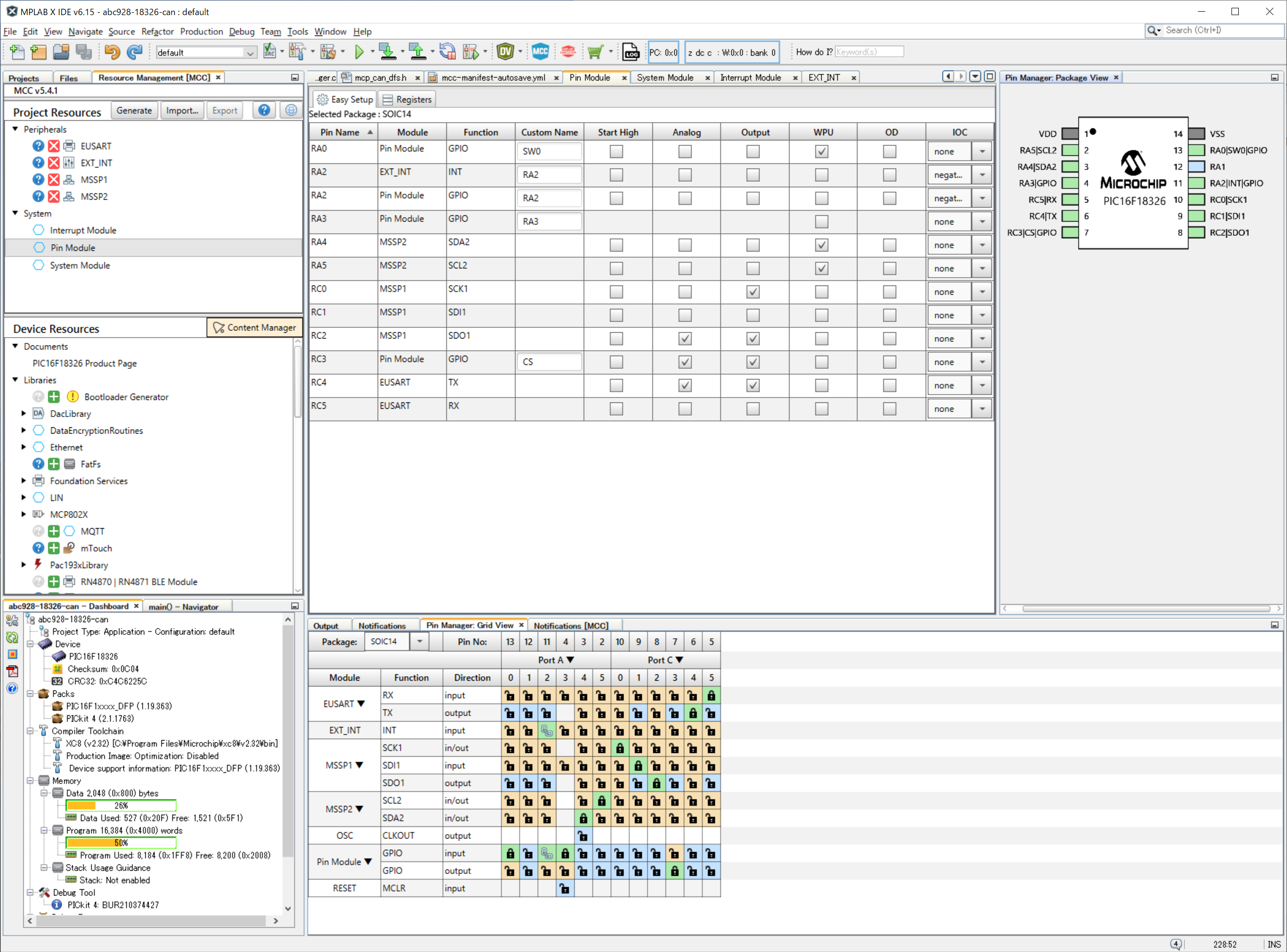Enable Analog checkbox for RA0 pin
The width and height of the screenshot is (1287, 952).
coord(684,152)
